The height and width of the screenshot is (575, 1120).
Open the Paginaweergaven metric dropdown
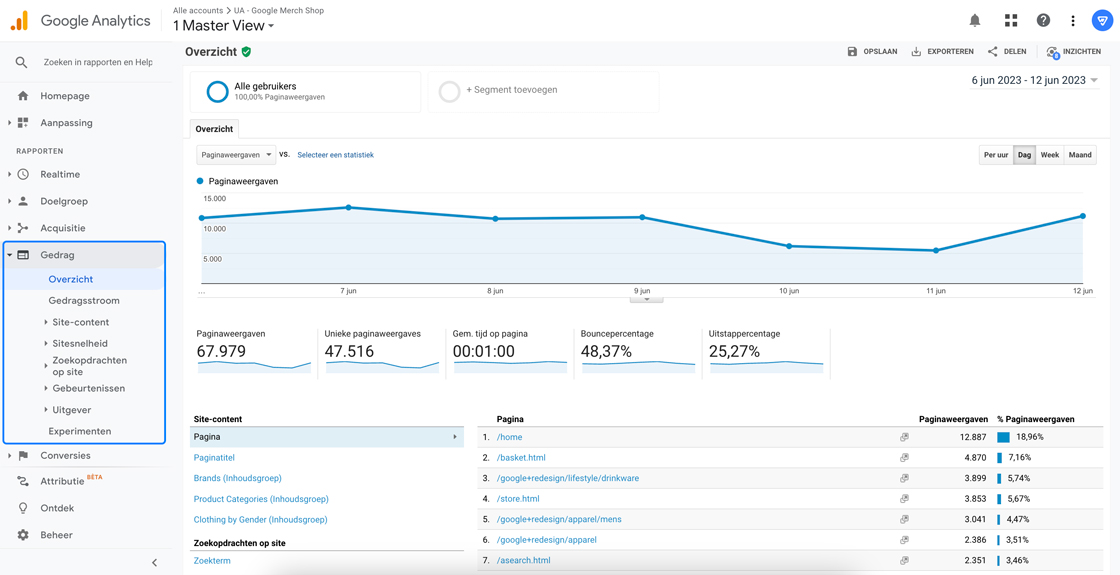pos(236,154)
